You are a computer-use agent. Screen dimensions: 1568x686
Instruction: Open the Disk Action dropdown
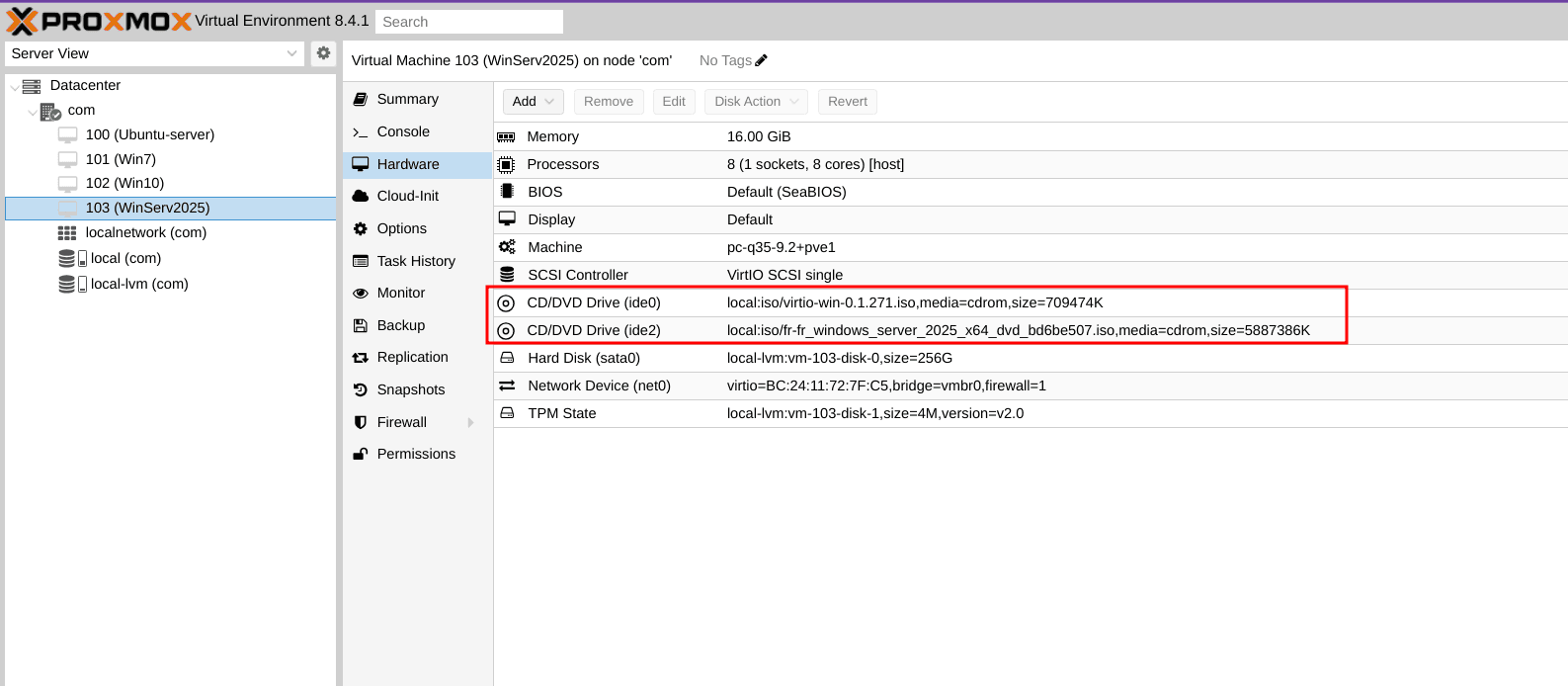pos(756,102)
